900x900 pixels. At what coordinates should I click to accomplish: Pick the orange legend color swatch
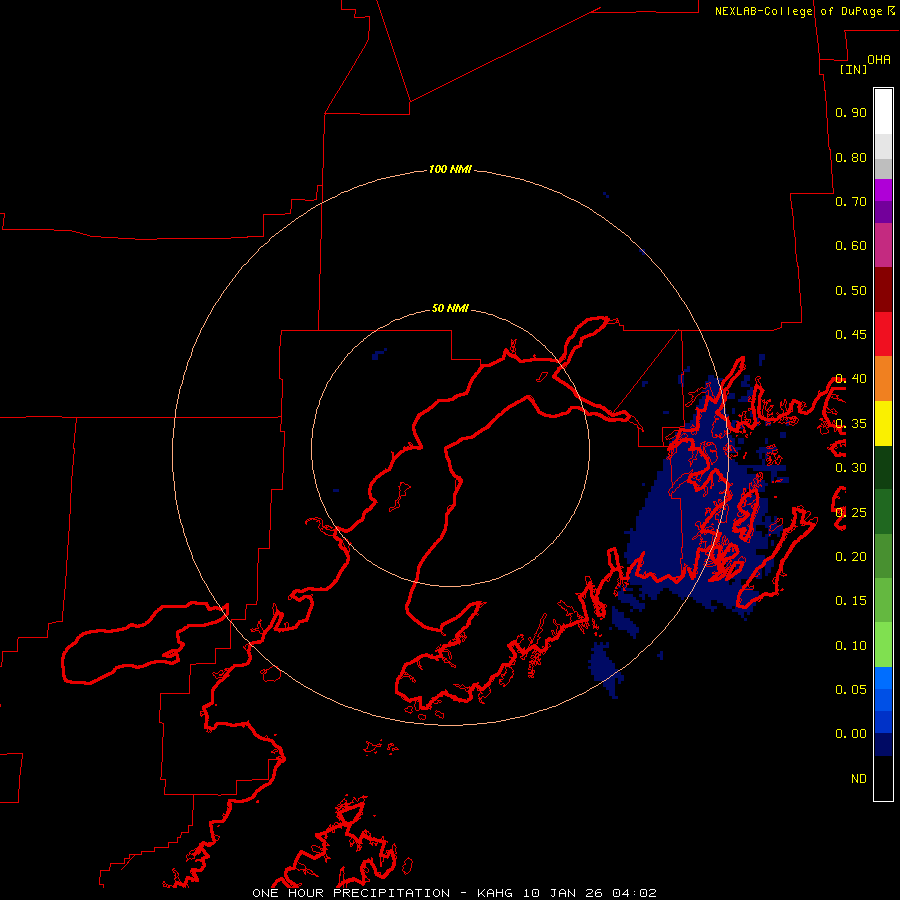[883, 379]
